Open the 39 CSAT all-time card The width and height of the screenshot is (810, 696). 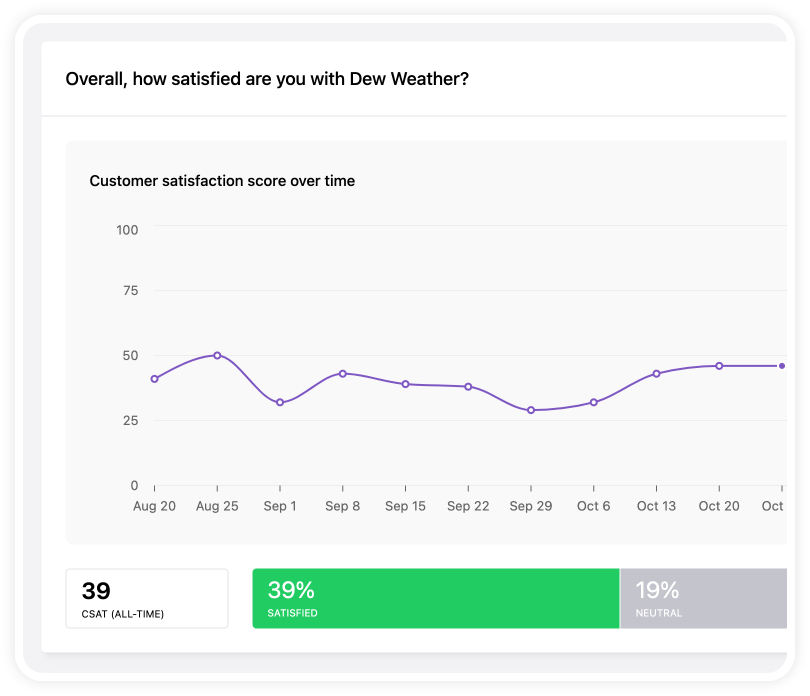(x=147, y=598)
